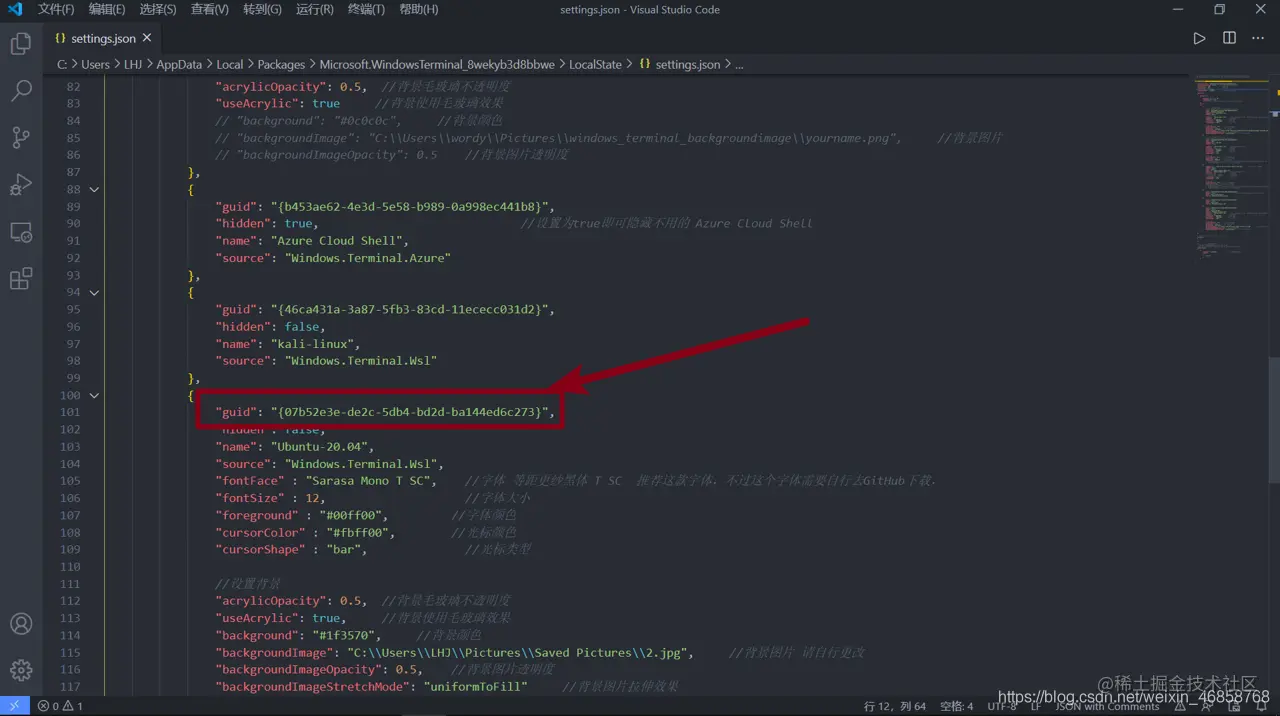Click the AppData breadcrumb segment
Screen dimensions: 1280x716
pos(179,64)
